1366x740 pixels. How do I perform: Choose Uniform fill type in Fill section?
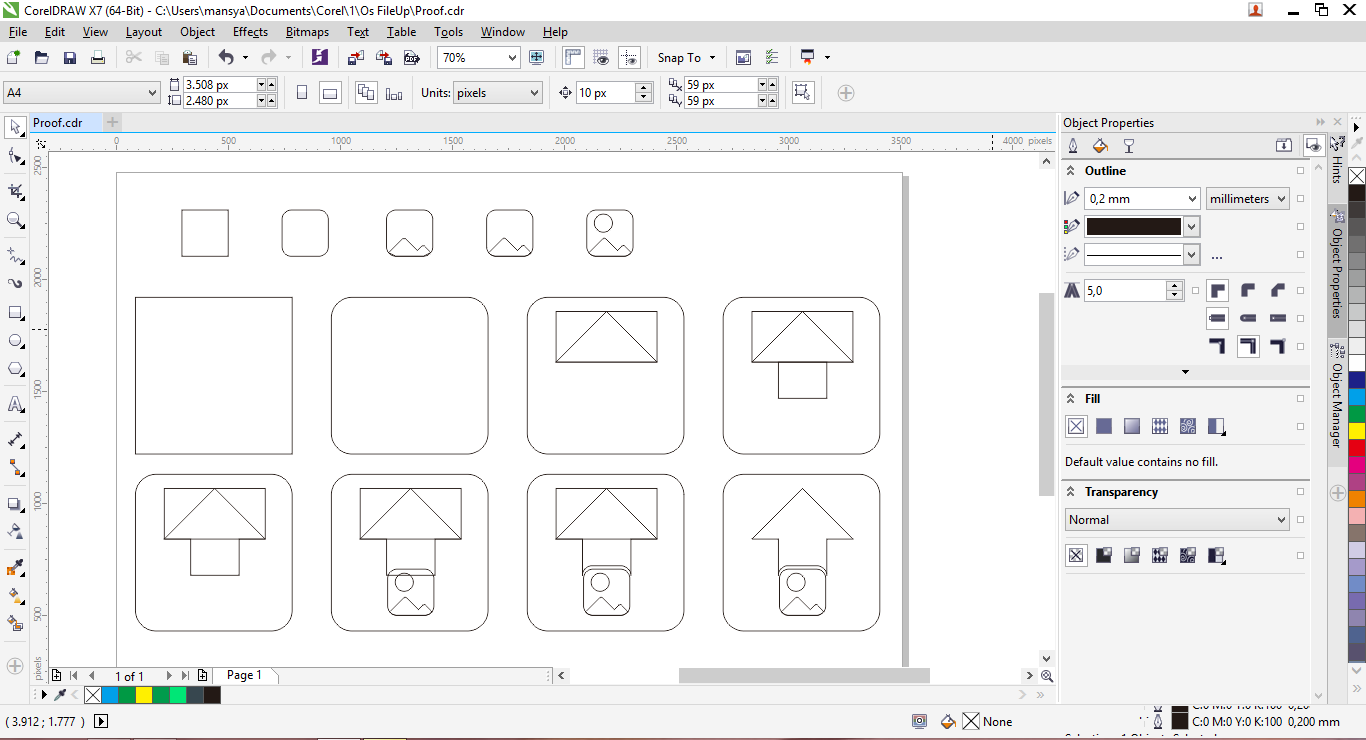(x=1104, y=426)
